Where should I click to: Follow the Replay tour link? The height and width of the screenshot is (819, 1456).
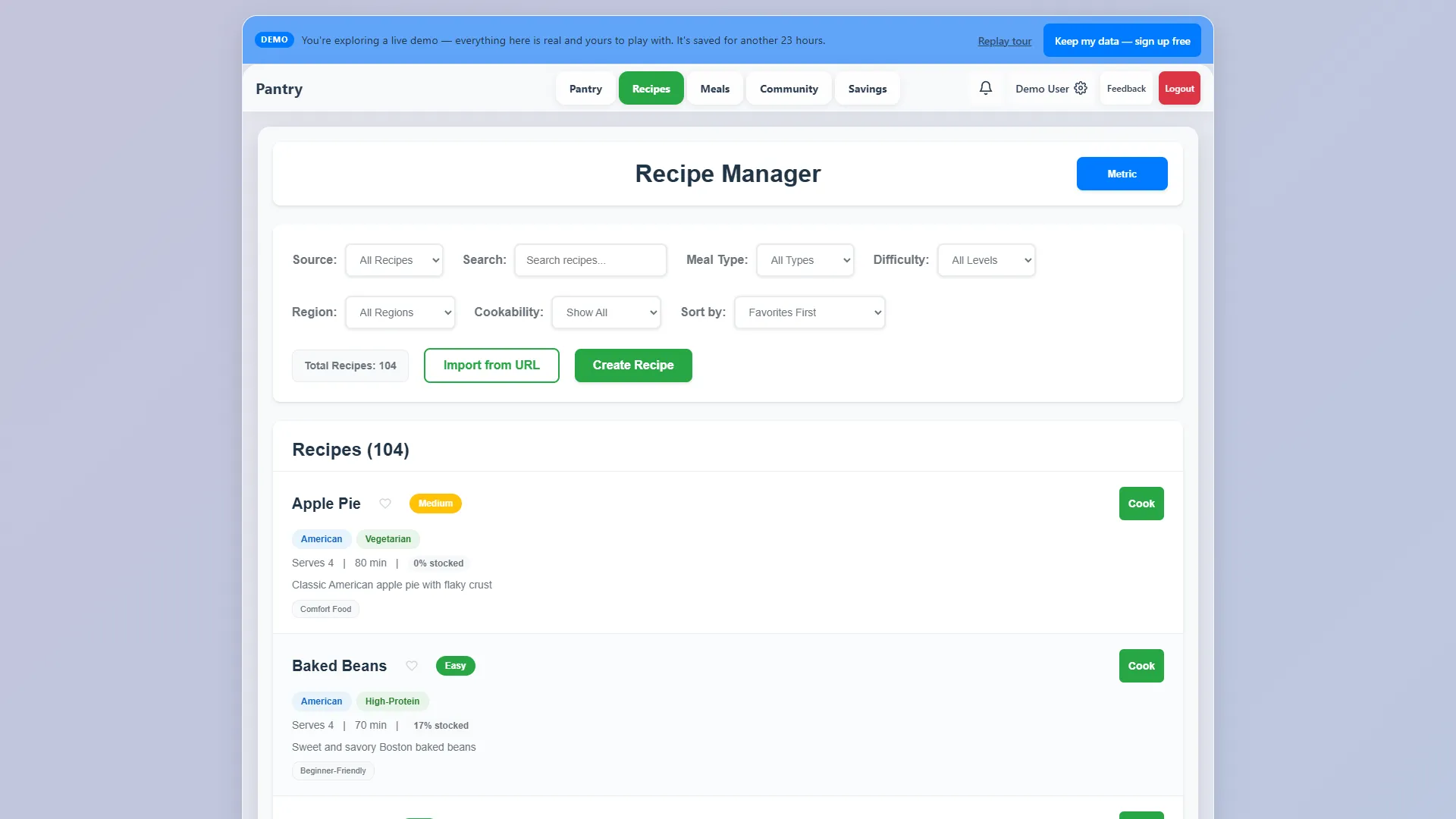[x=1005, y=41]
